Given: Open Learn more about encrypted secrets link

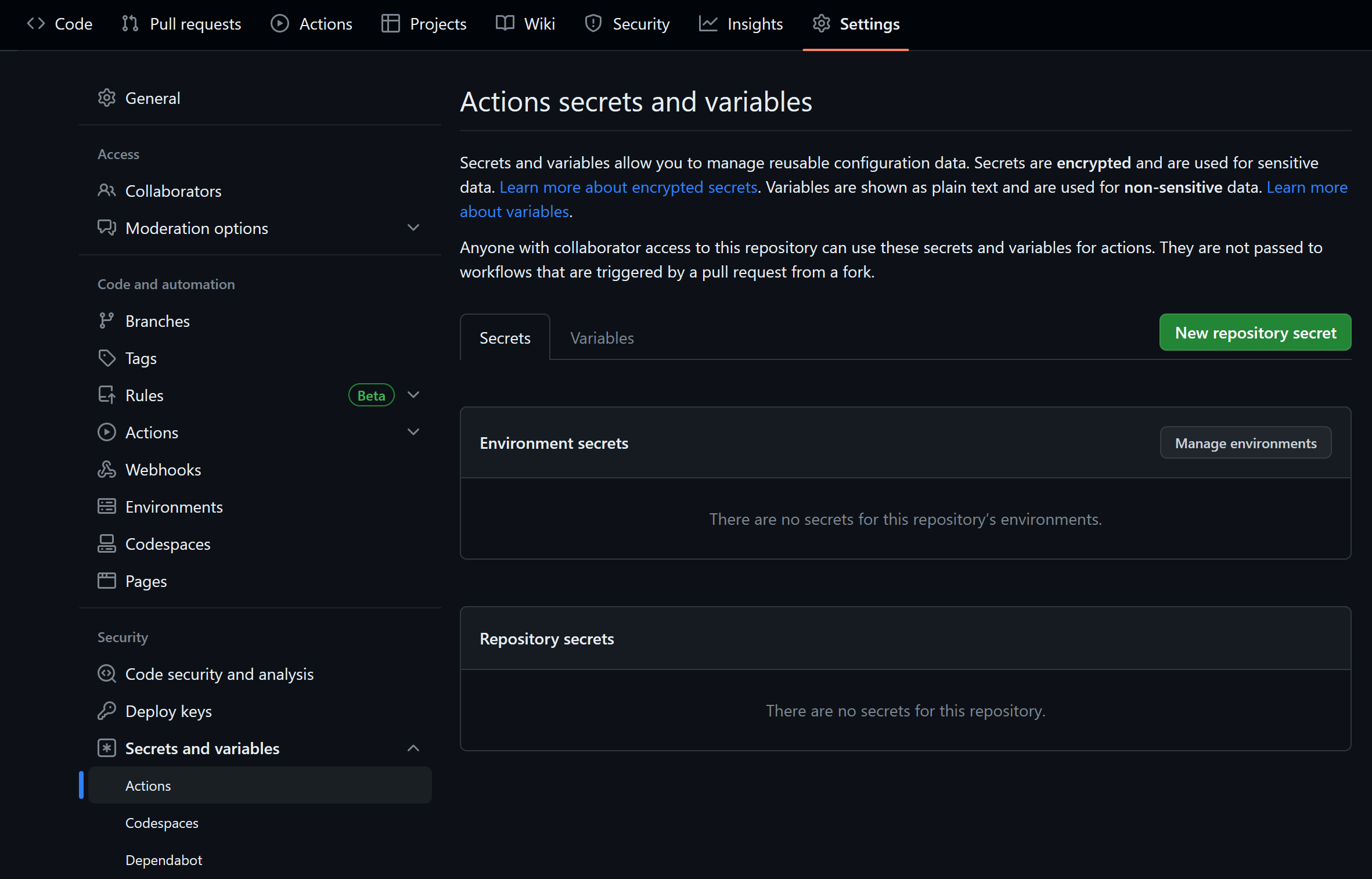Looking at the screenshot, I should pos(628,187).
